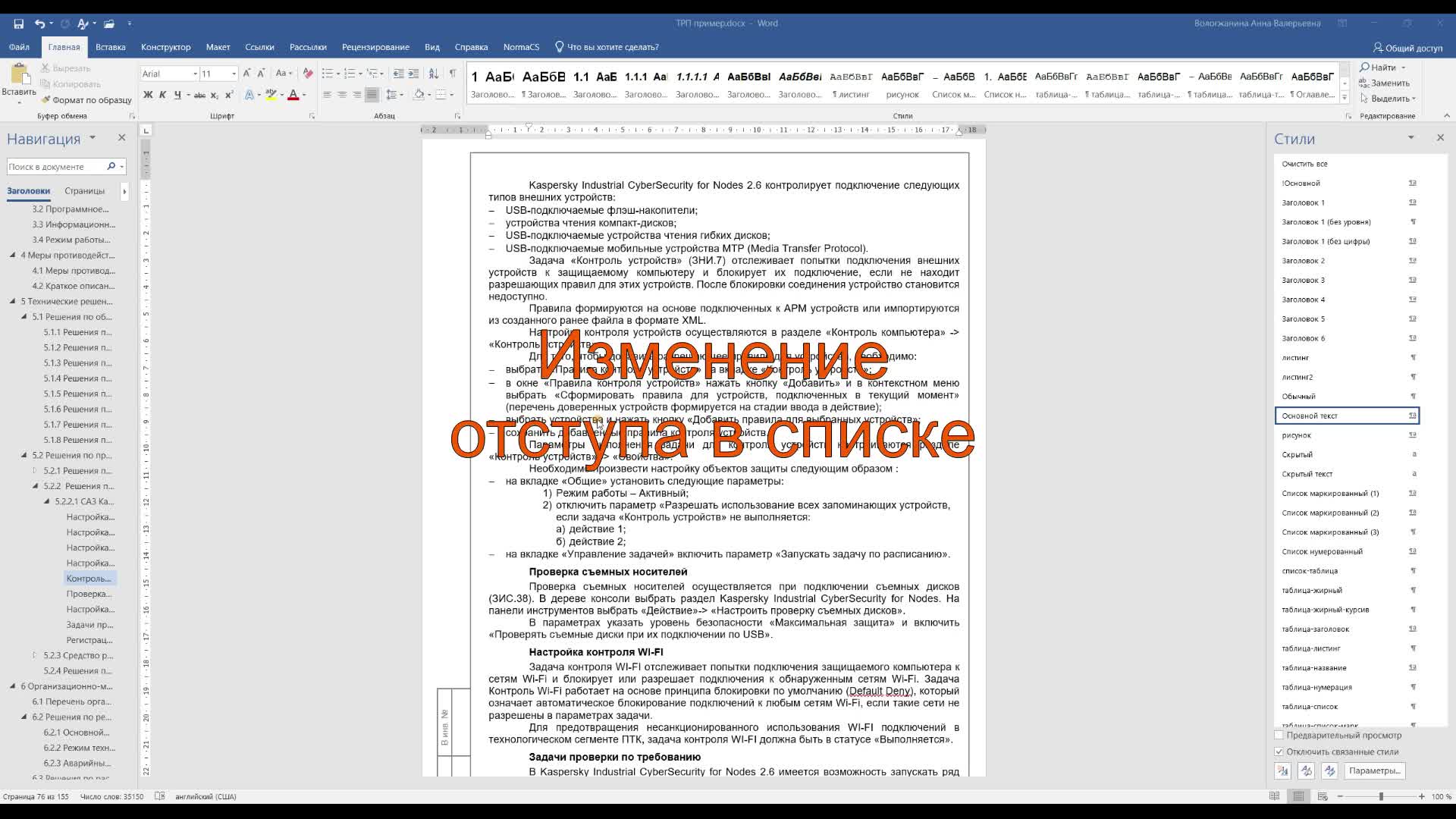Apply bold formatting (Ж)
This screenshot has height=819, width=1456.
[x=149, y=95]
